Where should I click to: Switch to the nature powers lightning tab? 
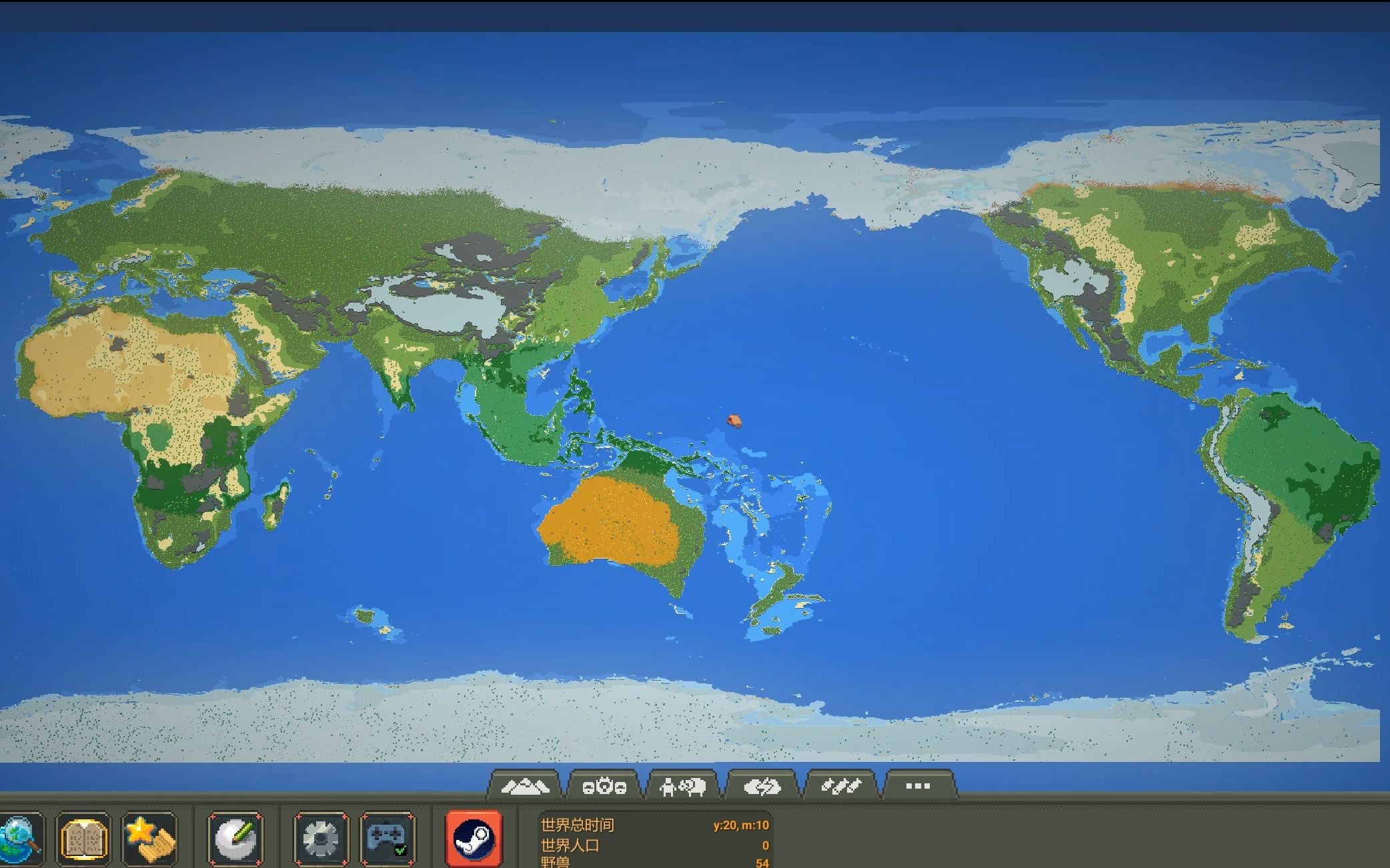(762, 787)
